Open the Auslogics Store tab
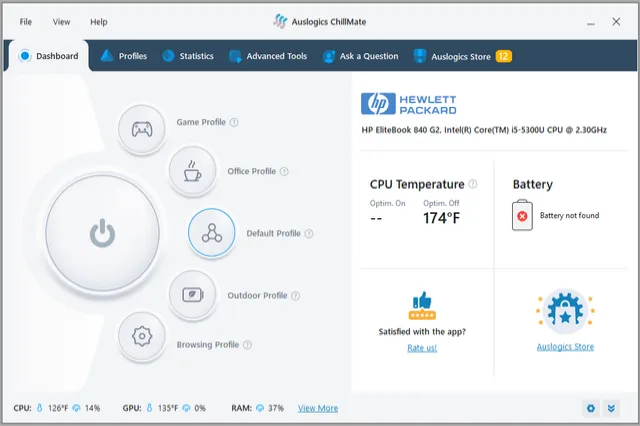The image size is (640, 426). (462, 56)
